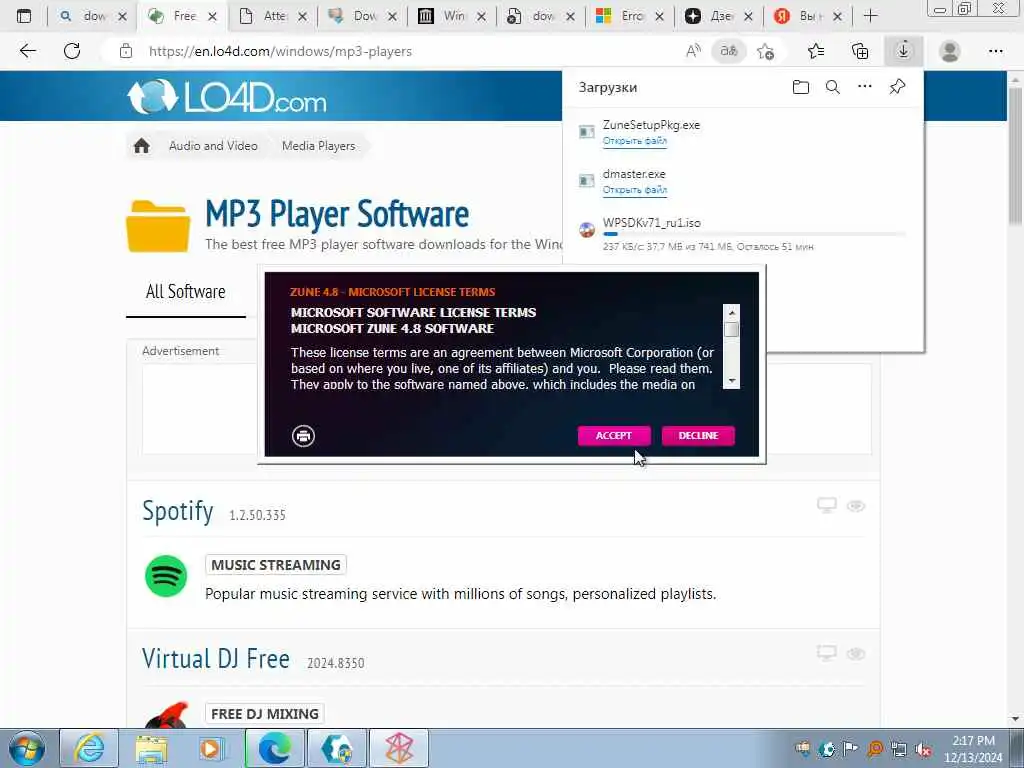Select the WPSDKv71_ru1.iso download entry
This screenshot has width=1024, height=768.
pyautogui.click(x=743, y=234)
